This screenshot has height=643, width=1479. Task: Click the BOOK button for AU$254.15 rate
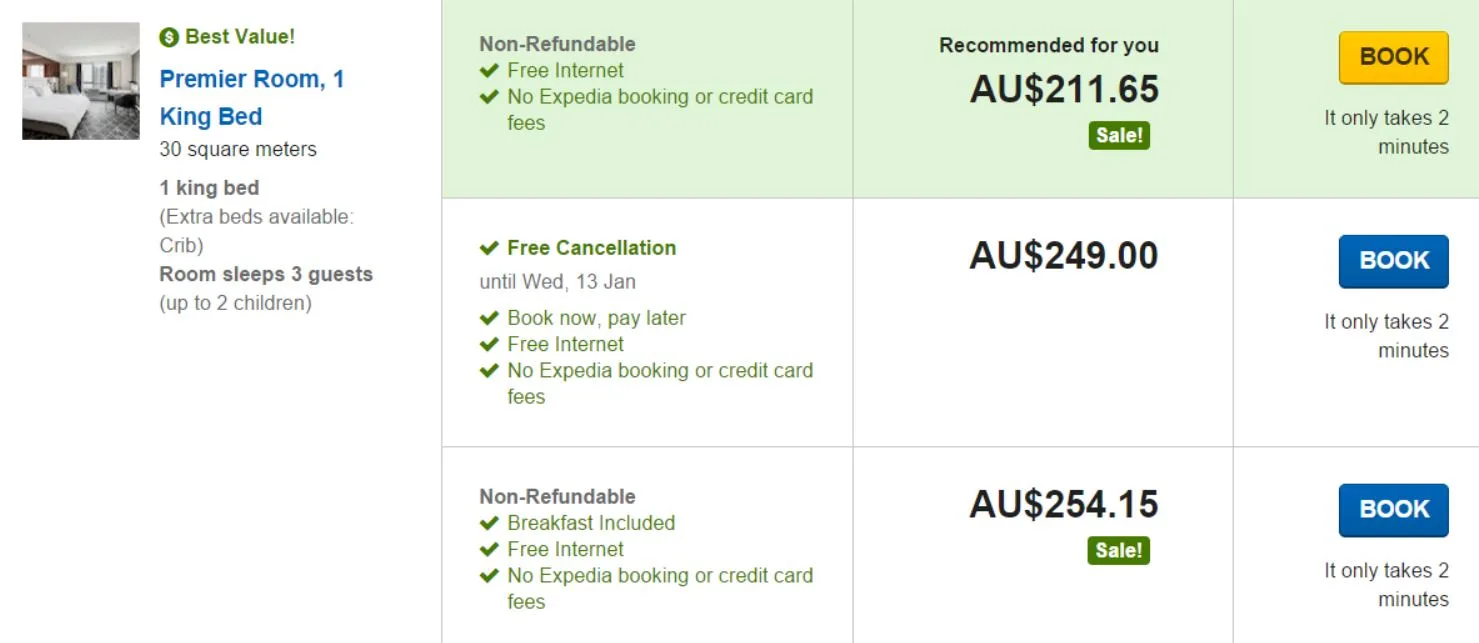click(1393, 510)
